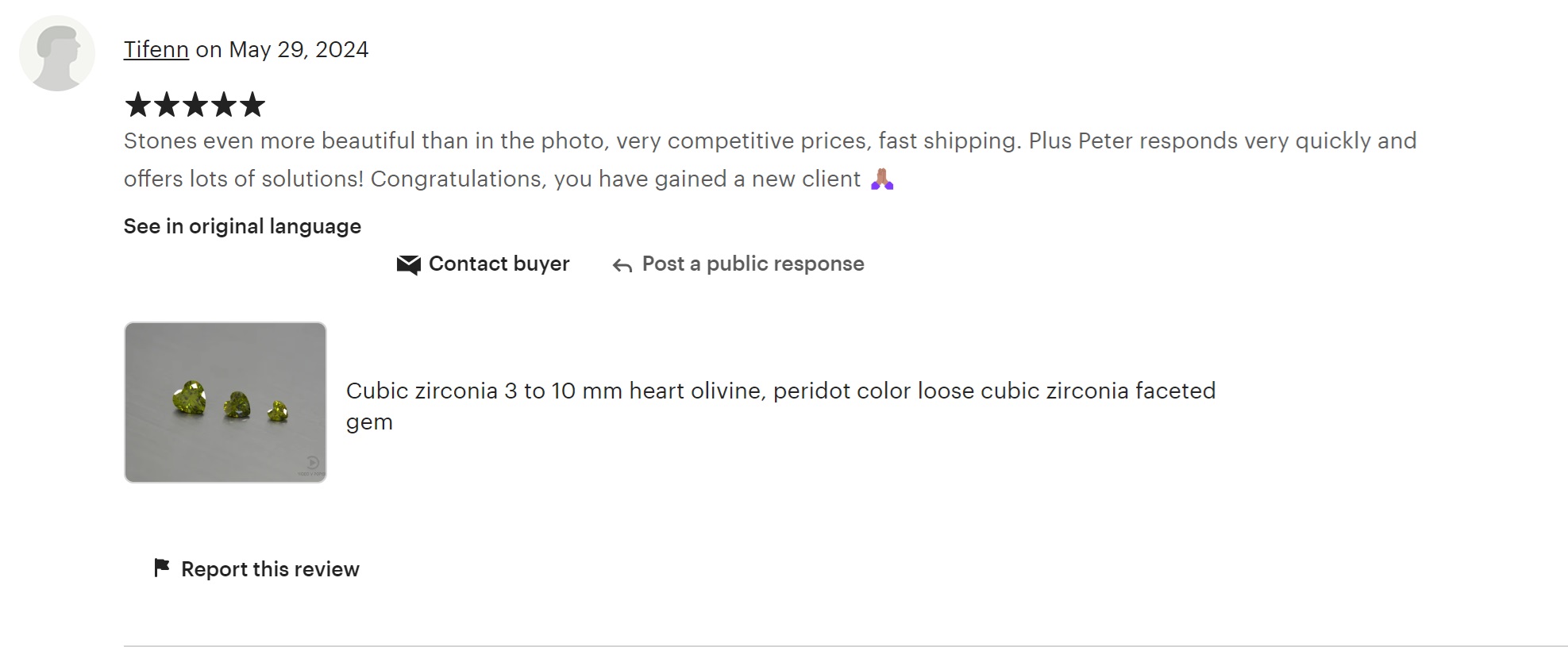The image size is (1568, 647).
Task: Click the May 29, 2024 review date
Action: [x=299, y=49]
